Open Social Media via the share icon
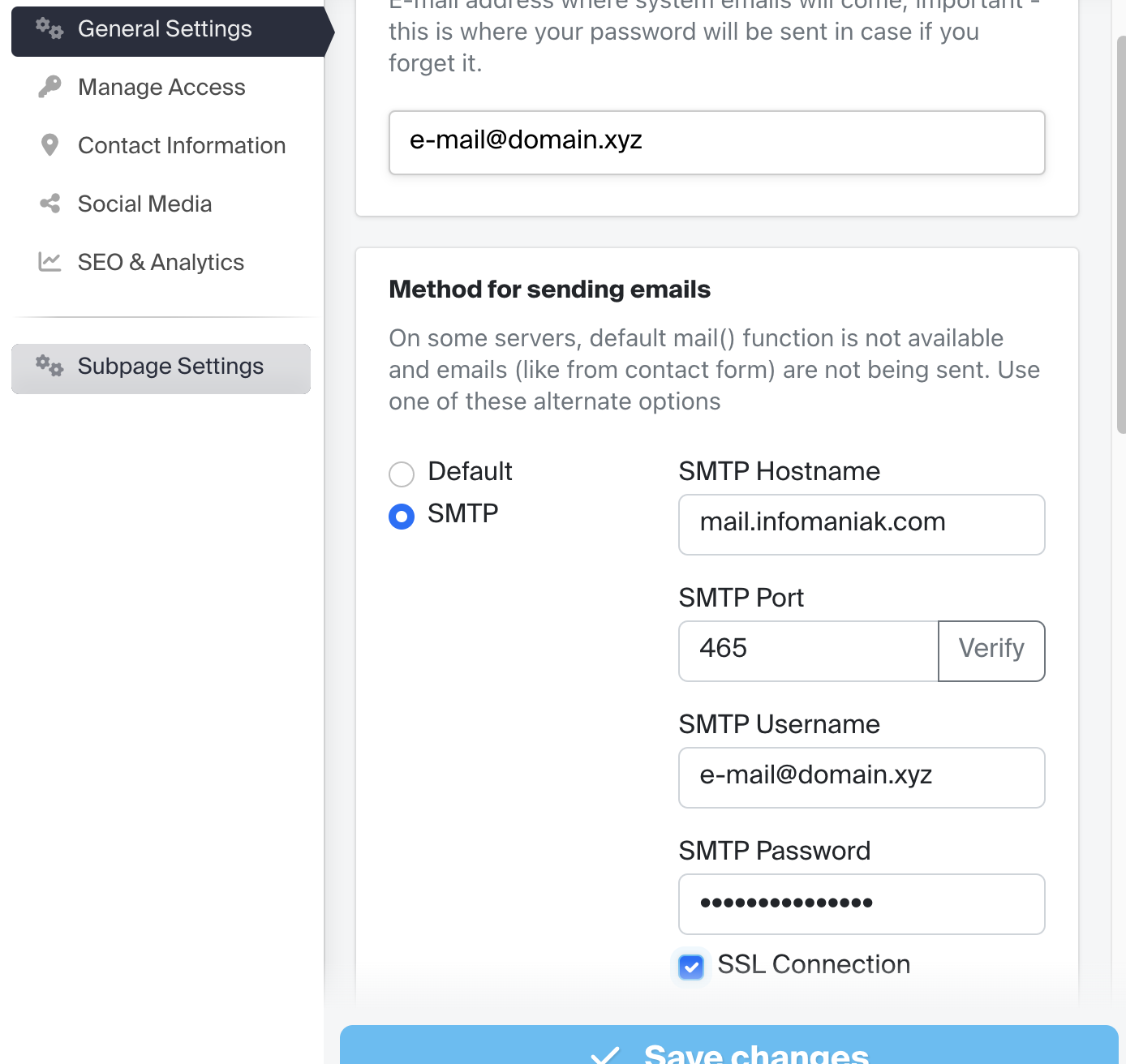 pyautogui.click(x=49, y=203)
